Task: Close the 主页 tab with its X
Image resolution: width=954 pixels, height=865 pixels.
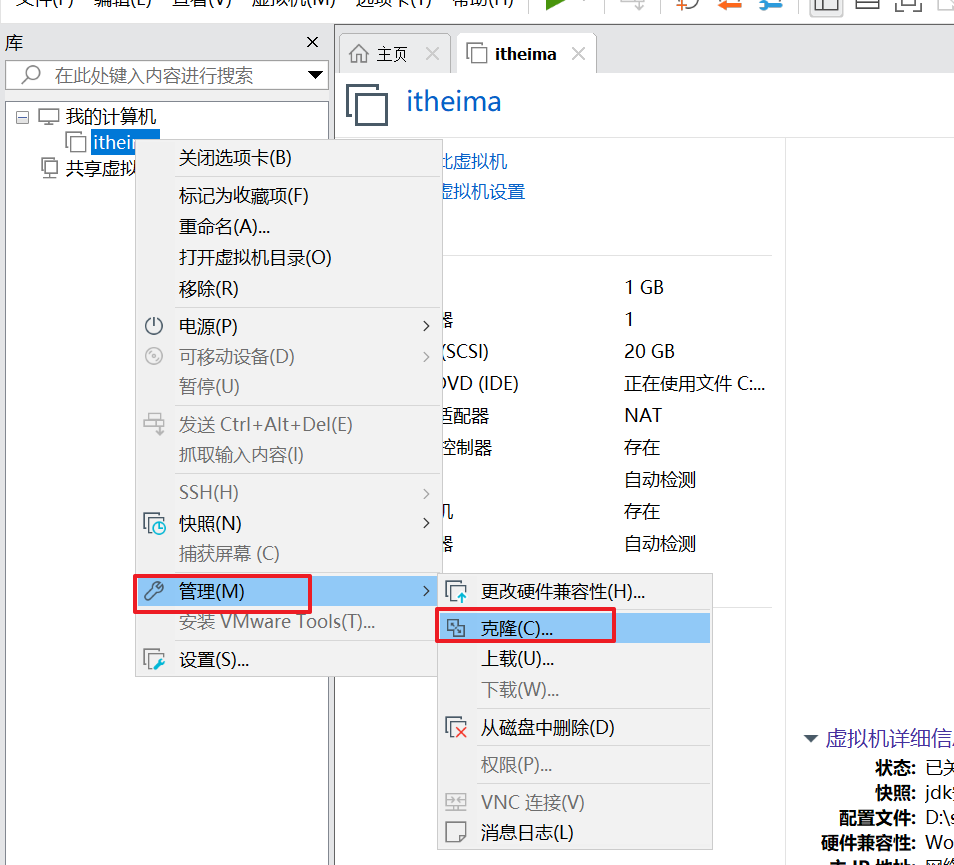Action: click(x=433, y=54)
